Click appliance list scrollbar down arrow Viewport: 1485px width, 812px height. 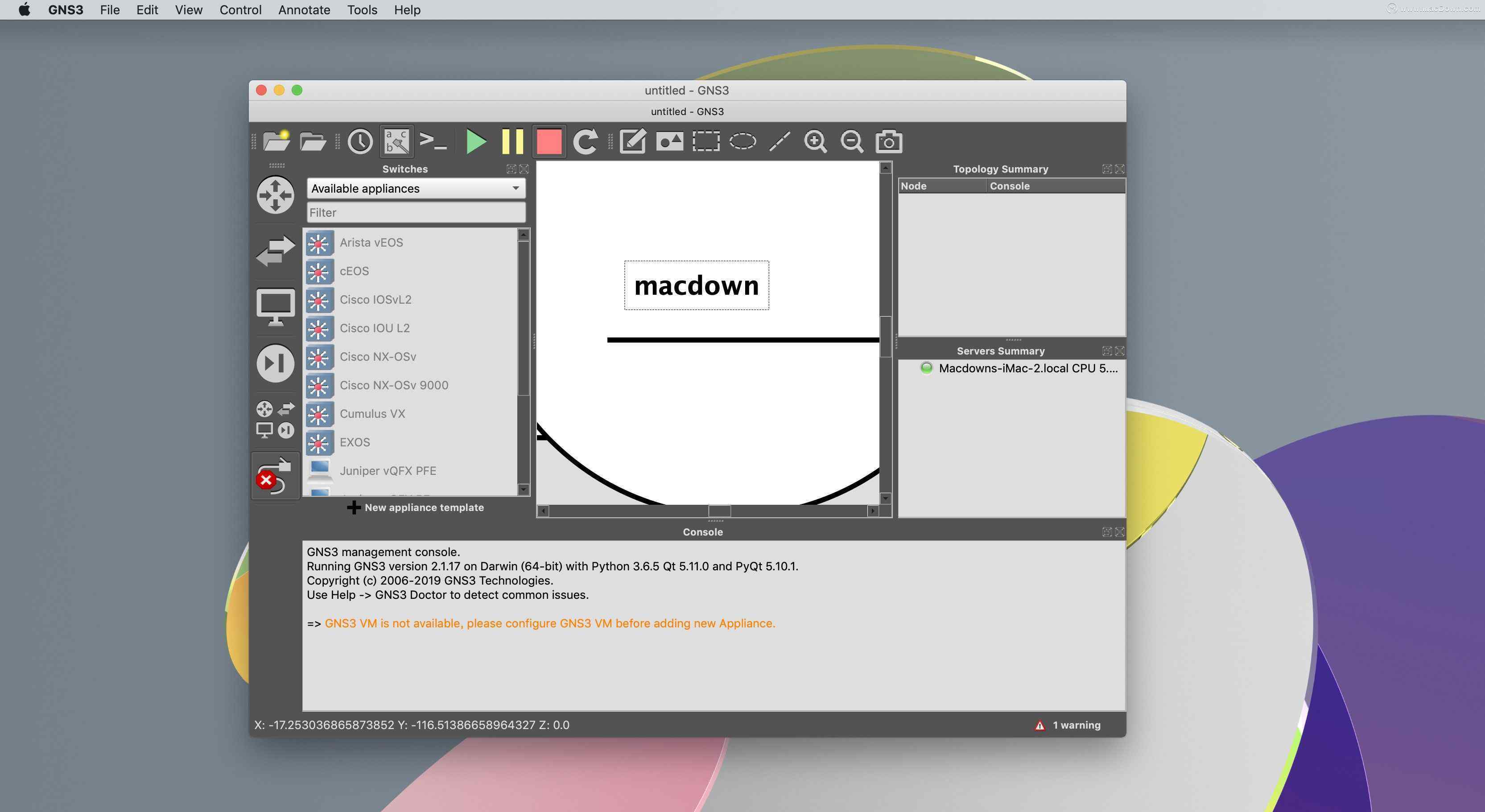(524, 489)
